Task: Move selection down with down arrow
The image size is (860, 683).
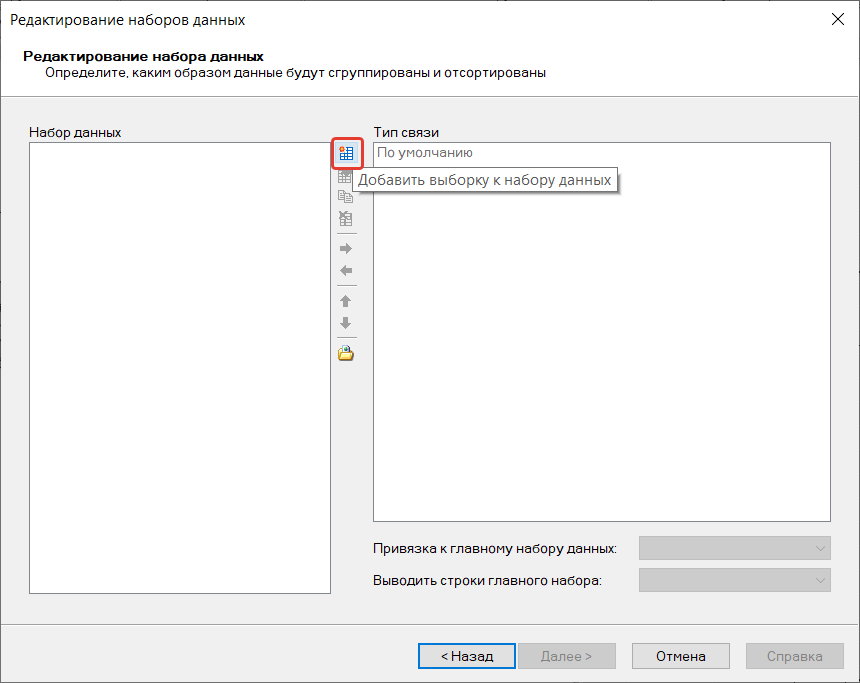Action: pyautogui.click(x=346, y=323)
